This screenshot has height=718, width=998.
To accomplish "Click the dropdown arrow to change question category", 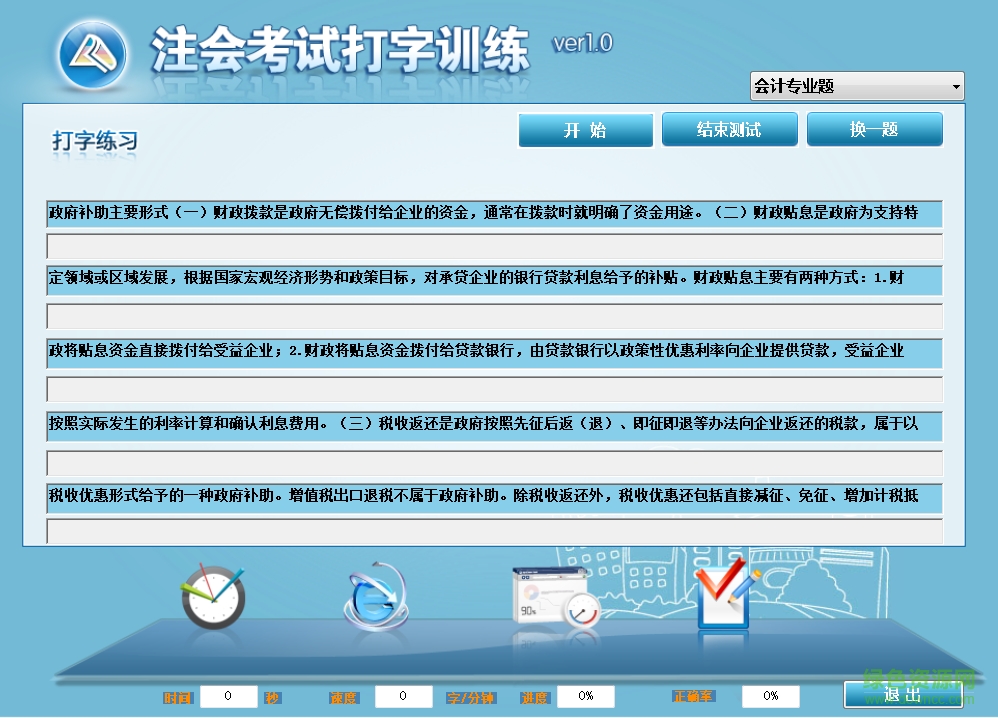I will 957,86.
